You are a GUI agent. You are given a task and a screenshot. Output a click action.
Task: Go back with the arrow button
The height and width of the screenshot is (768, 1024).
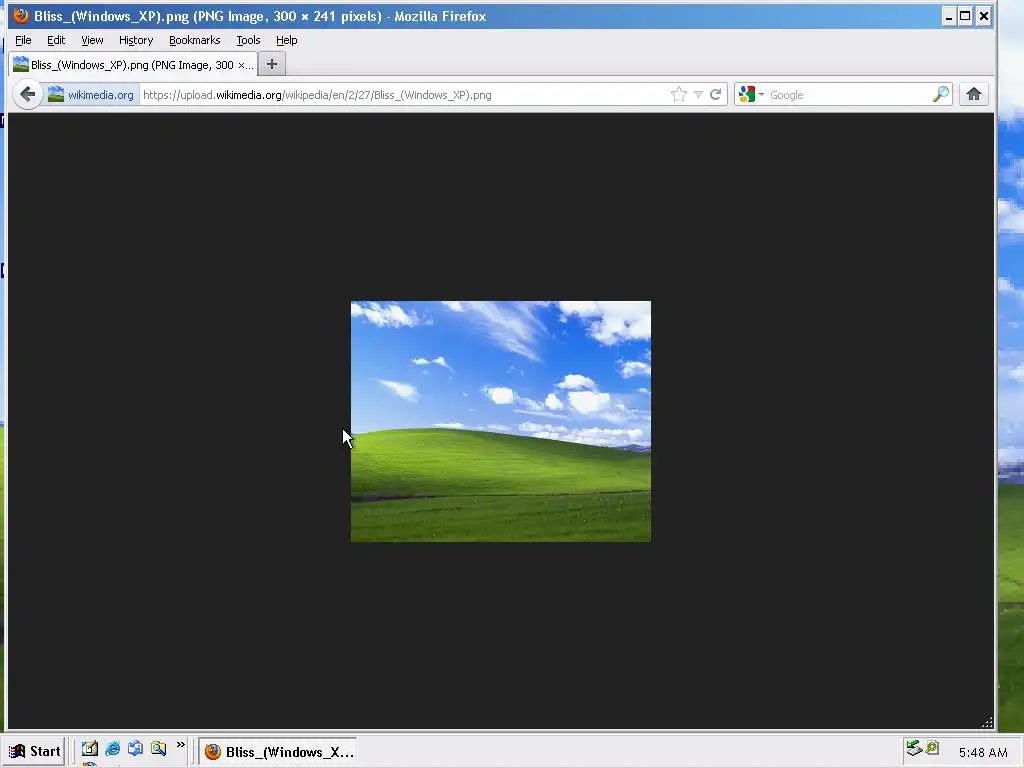(x=27, y=95)
